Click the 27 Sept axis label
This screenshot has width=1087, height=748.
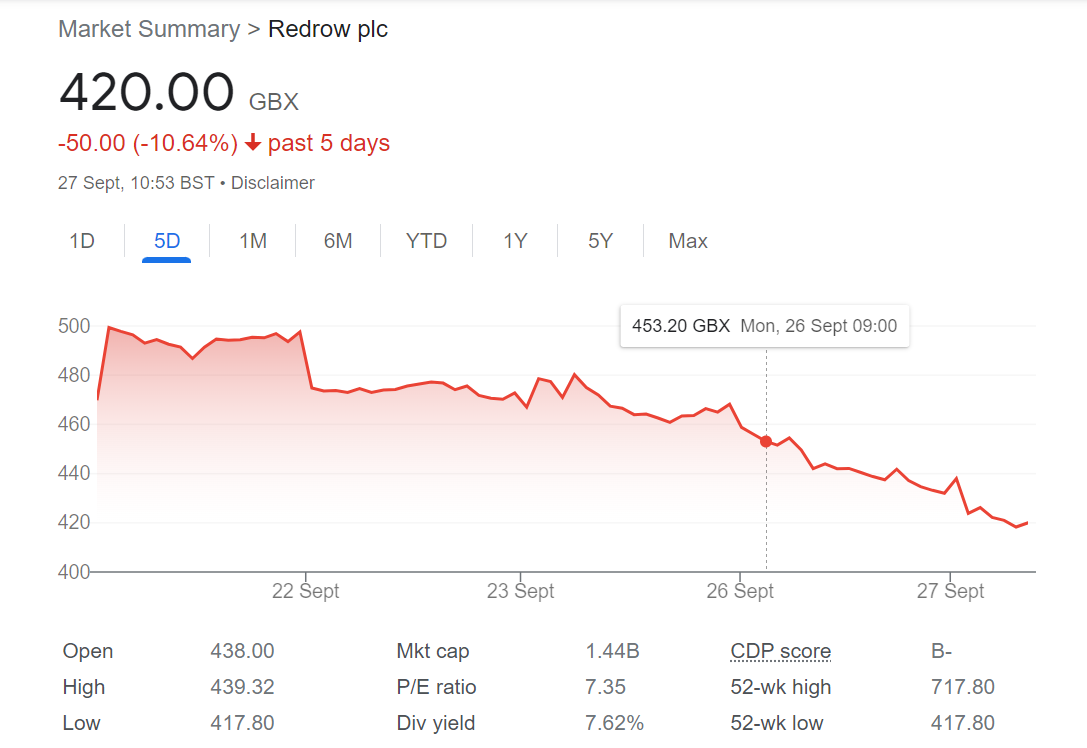(x=951, y=591)
